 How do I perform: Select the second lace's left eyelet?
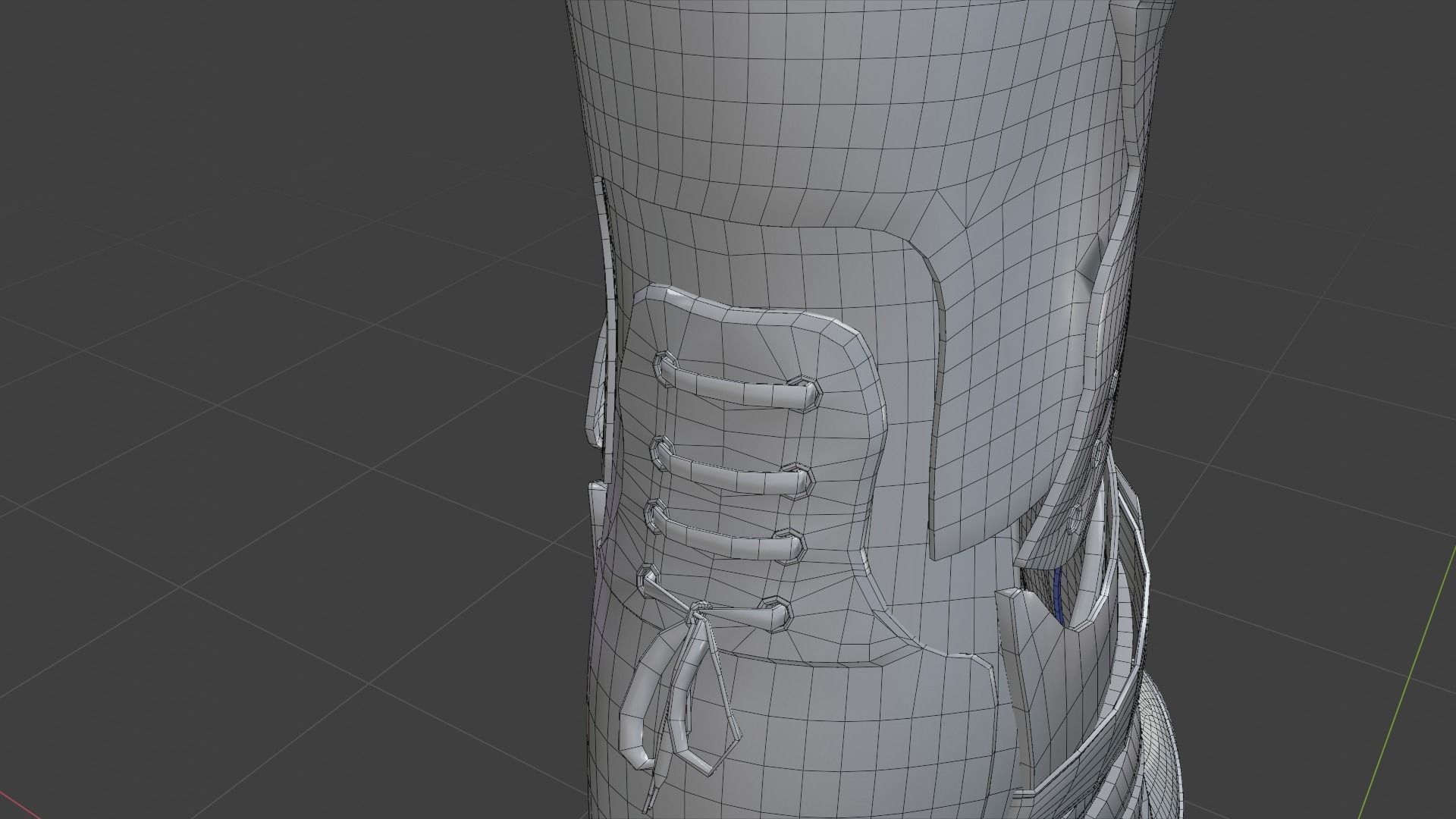[x=663, y=450]
